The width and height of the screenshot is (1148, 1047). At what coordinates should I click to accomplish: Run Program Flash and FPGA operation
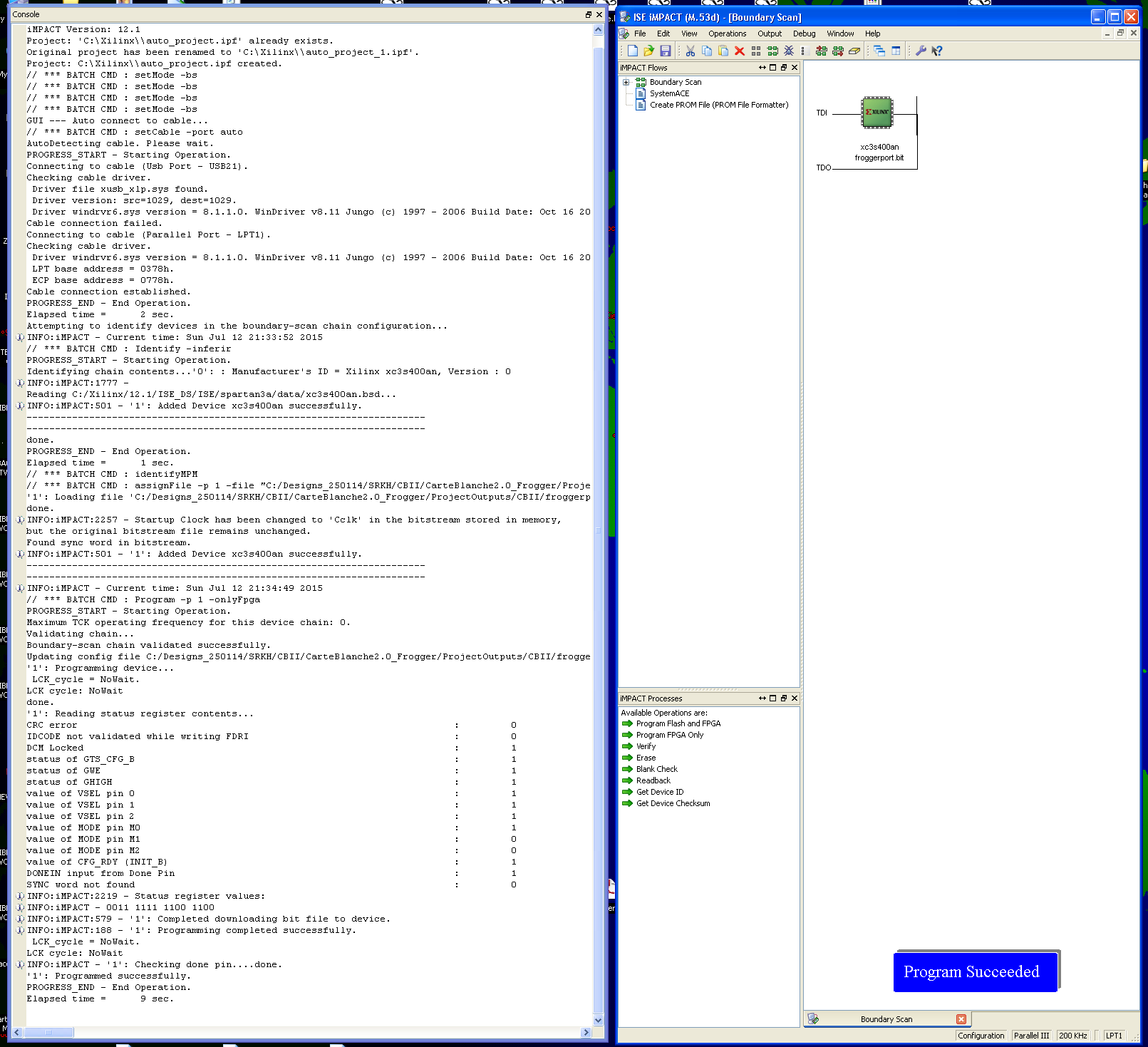pos(678,723)
